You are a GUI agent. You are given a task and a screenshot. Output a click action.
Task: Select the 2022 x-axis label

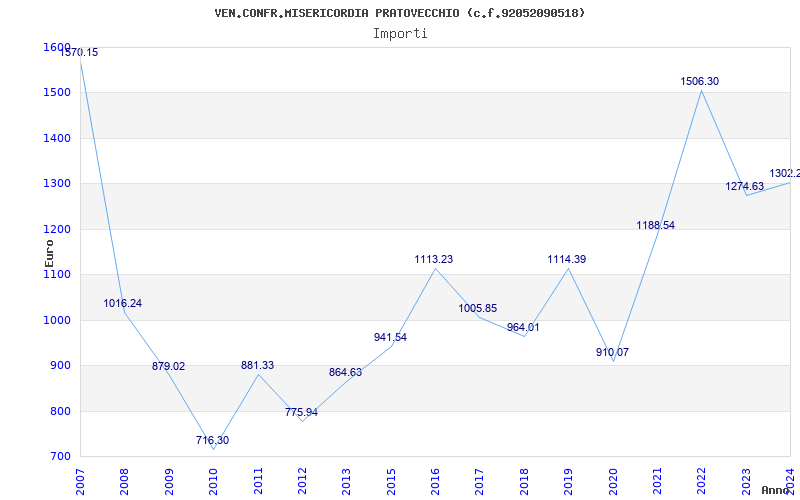coord(702,481)
